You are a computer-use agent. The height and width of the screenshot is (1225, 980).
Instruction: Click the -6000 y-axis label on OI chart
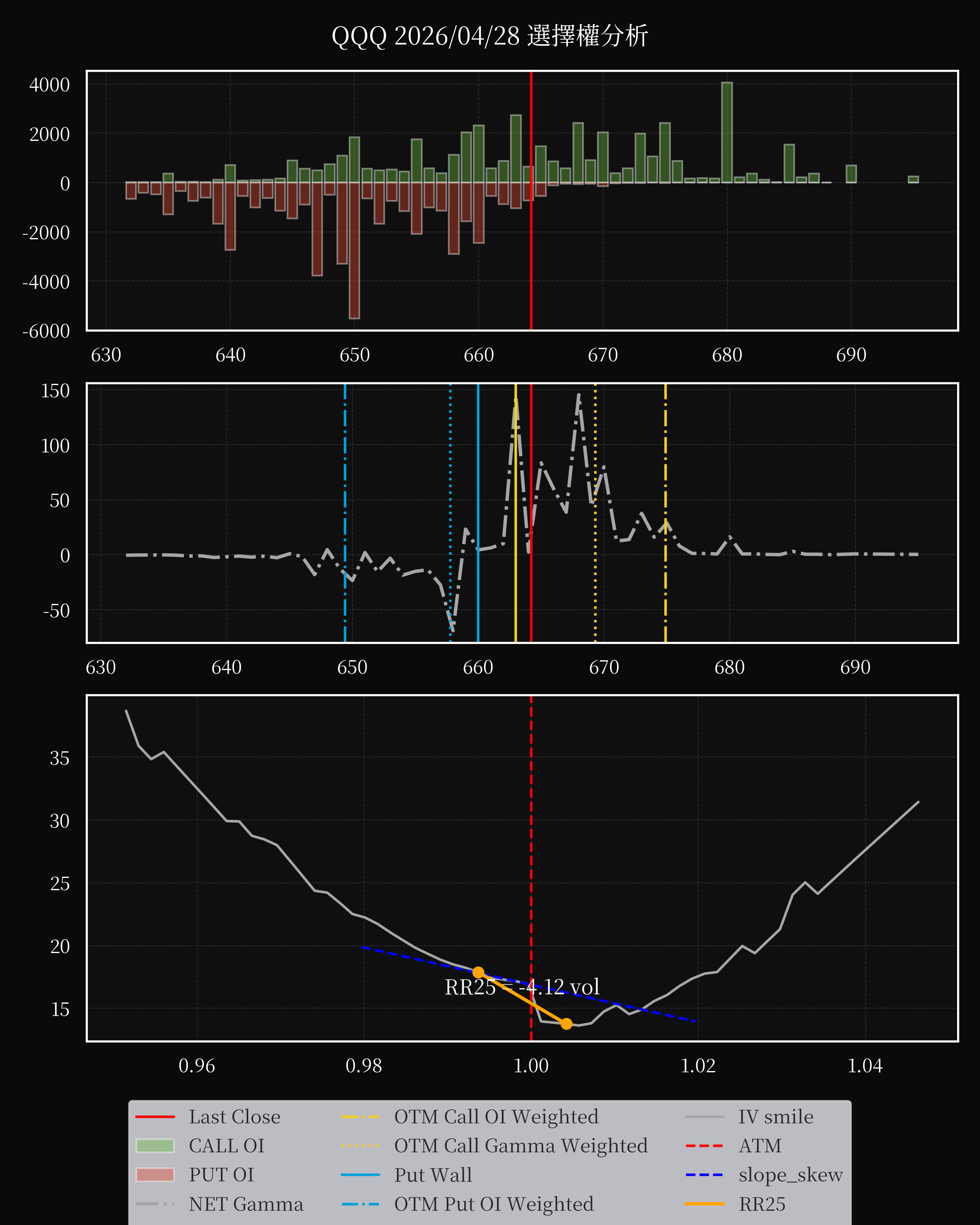pos(46,331)
